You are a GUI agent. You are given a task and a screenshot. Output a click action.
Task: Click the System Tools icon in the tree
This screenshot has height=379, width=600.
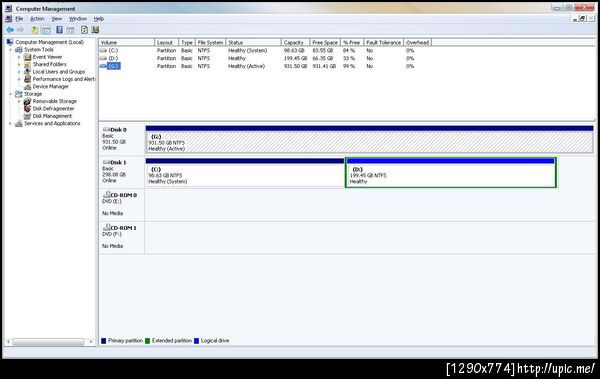[19, 50]
